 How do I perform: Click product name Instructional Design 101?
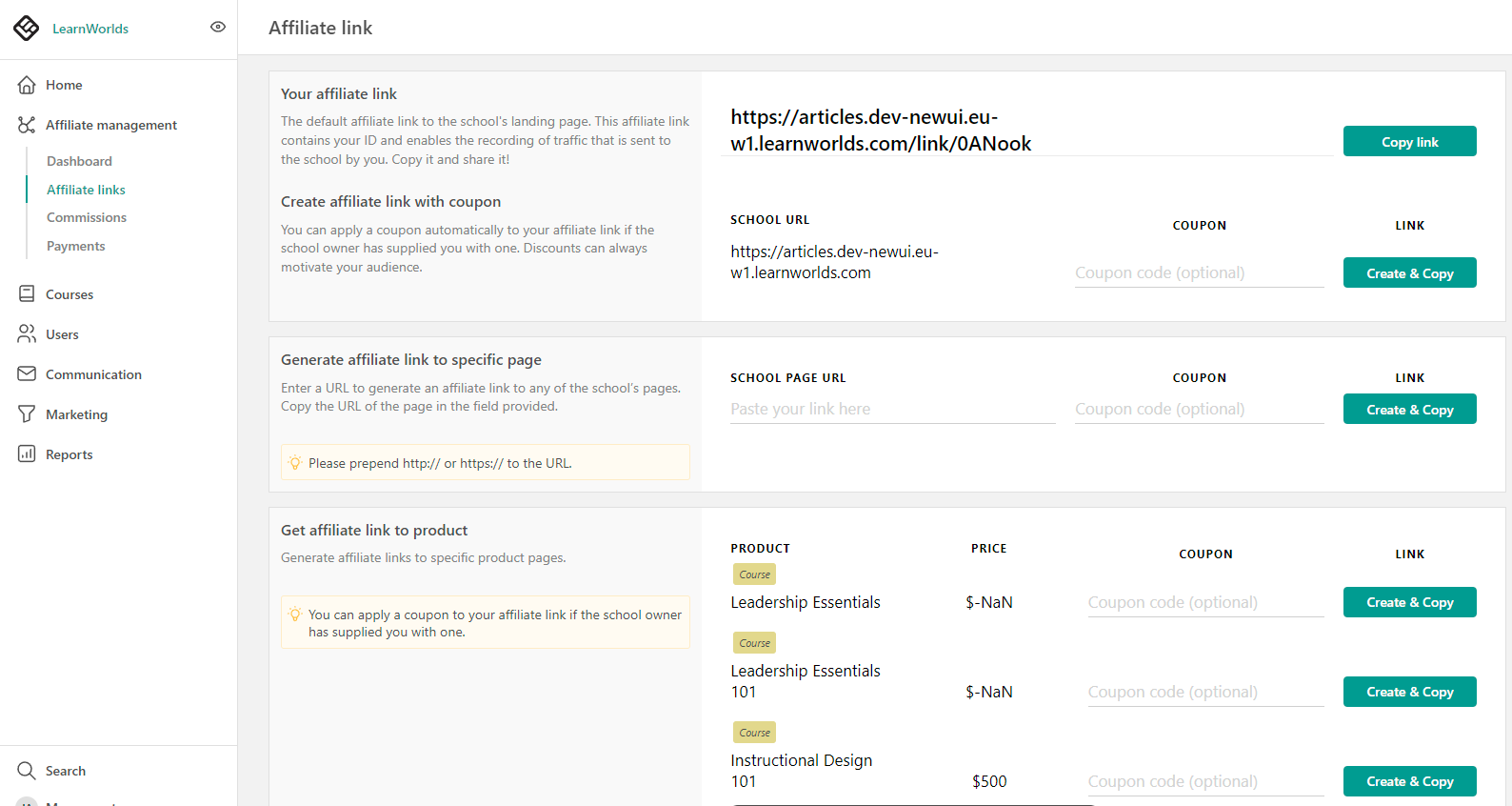[x=802, y=771]
